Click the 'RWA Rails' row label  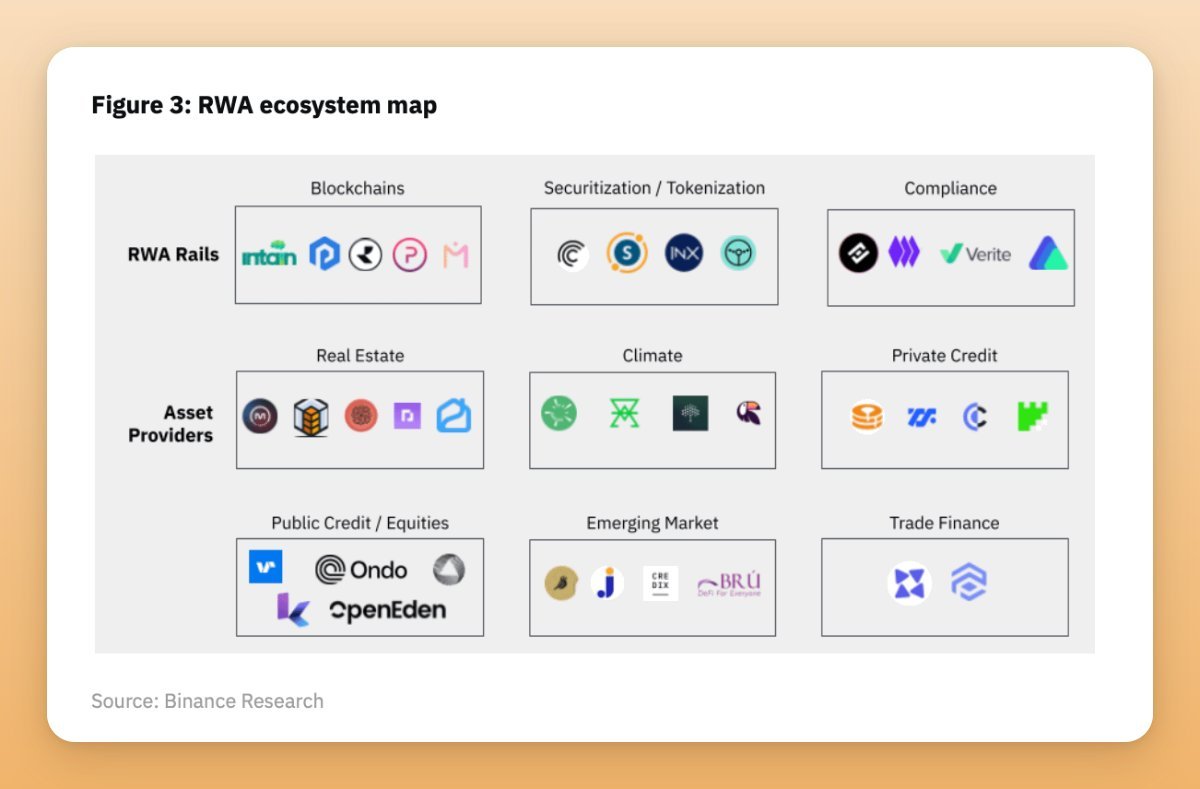(173, 254)
